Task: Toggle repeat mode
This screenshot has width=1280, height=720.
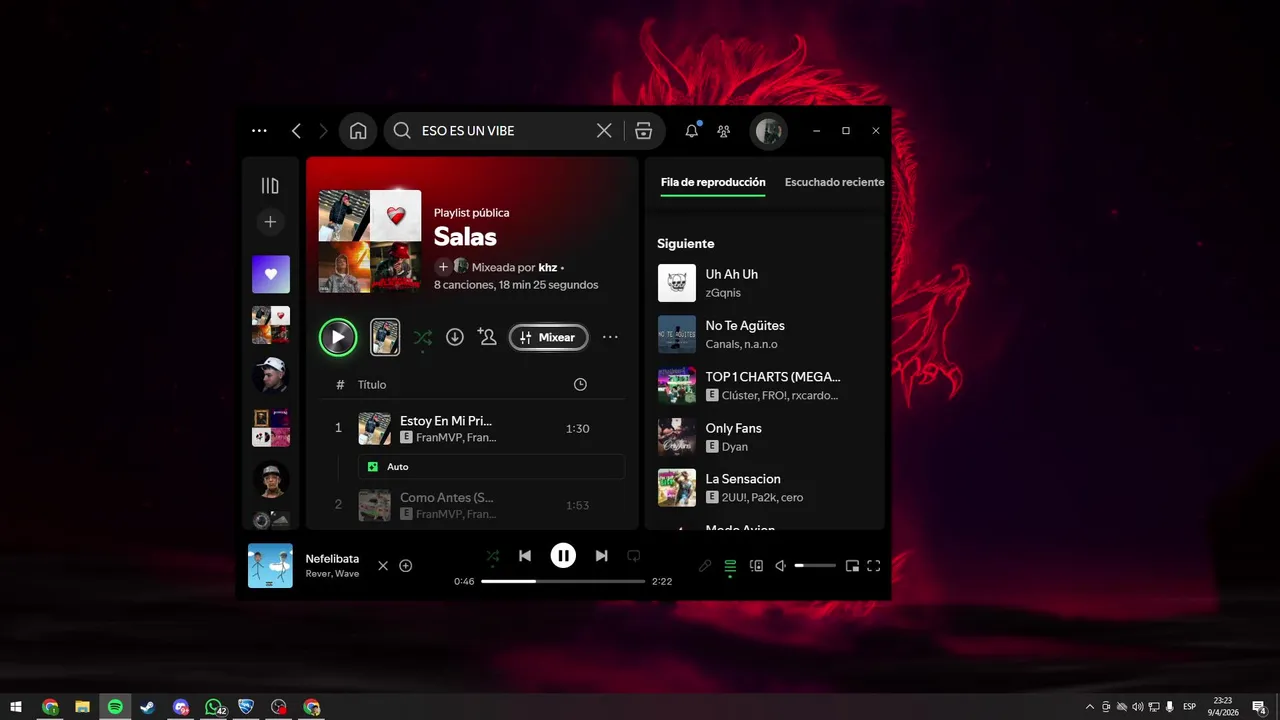Action: (x=633, y=556)
